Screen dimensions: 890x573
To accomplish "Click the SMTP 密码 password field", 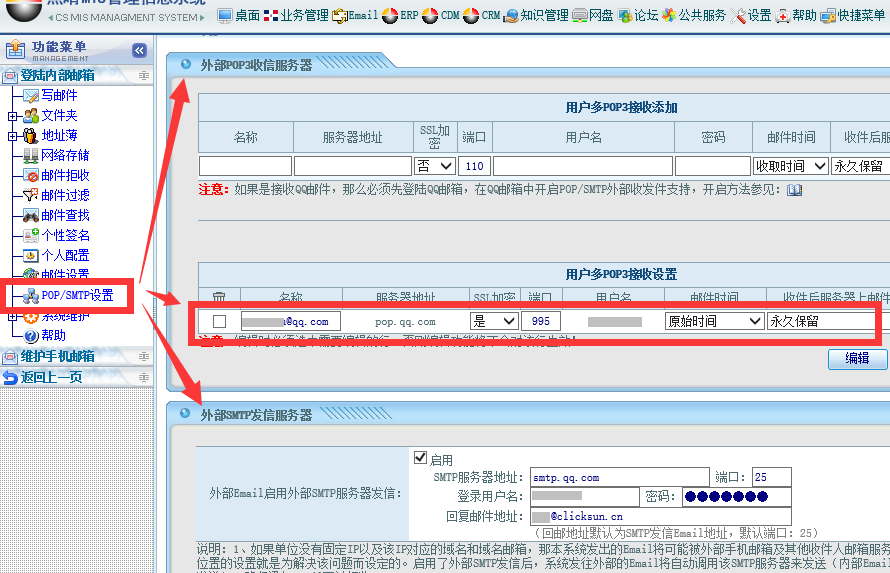I will [x=737, y=497].
